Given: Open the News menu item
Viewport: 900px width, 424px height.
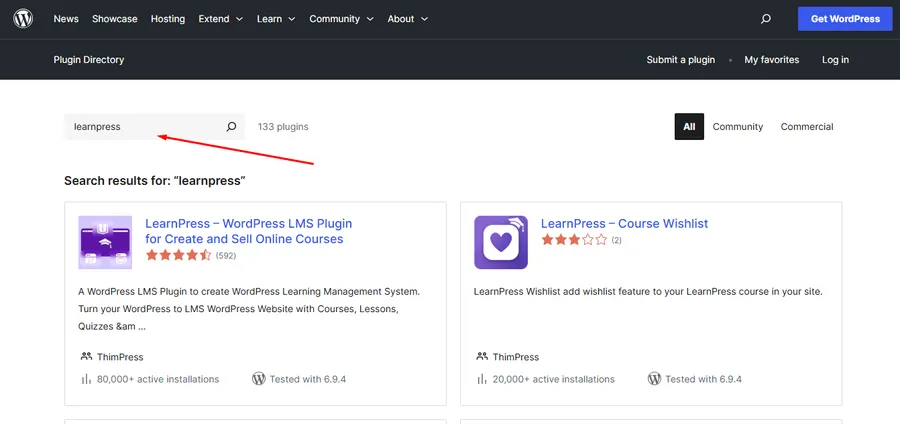Looking at the screenshot, I should [66, 19].
